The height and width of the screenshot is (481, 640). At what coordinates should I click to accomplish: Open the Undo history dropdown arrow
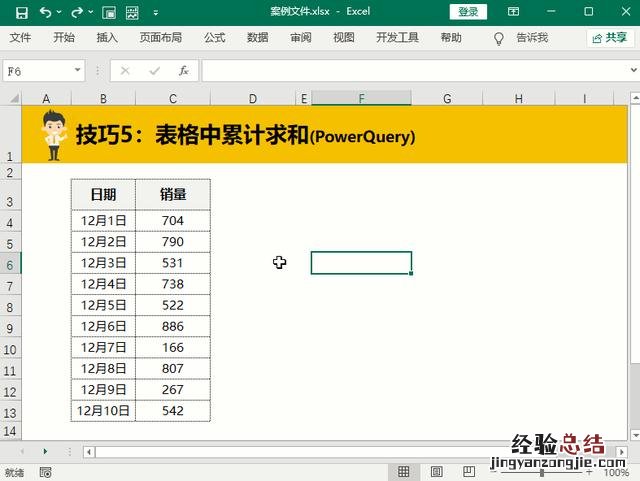[61, 12]
